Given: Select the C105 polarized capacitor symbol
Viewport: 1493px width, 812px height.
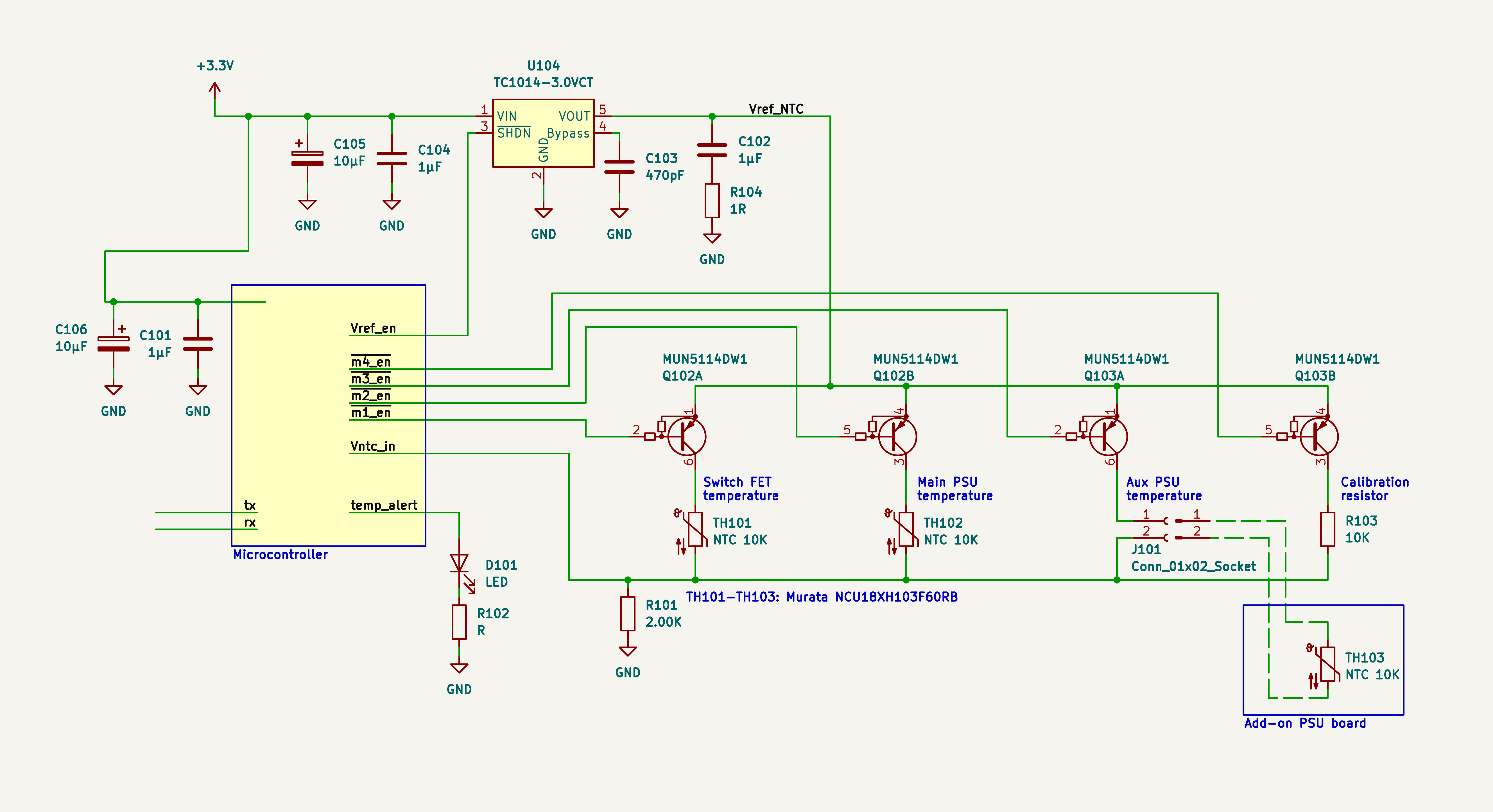Looking at the screenshot, I should 307,158.
